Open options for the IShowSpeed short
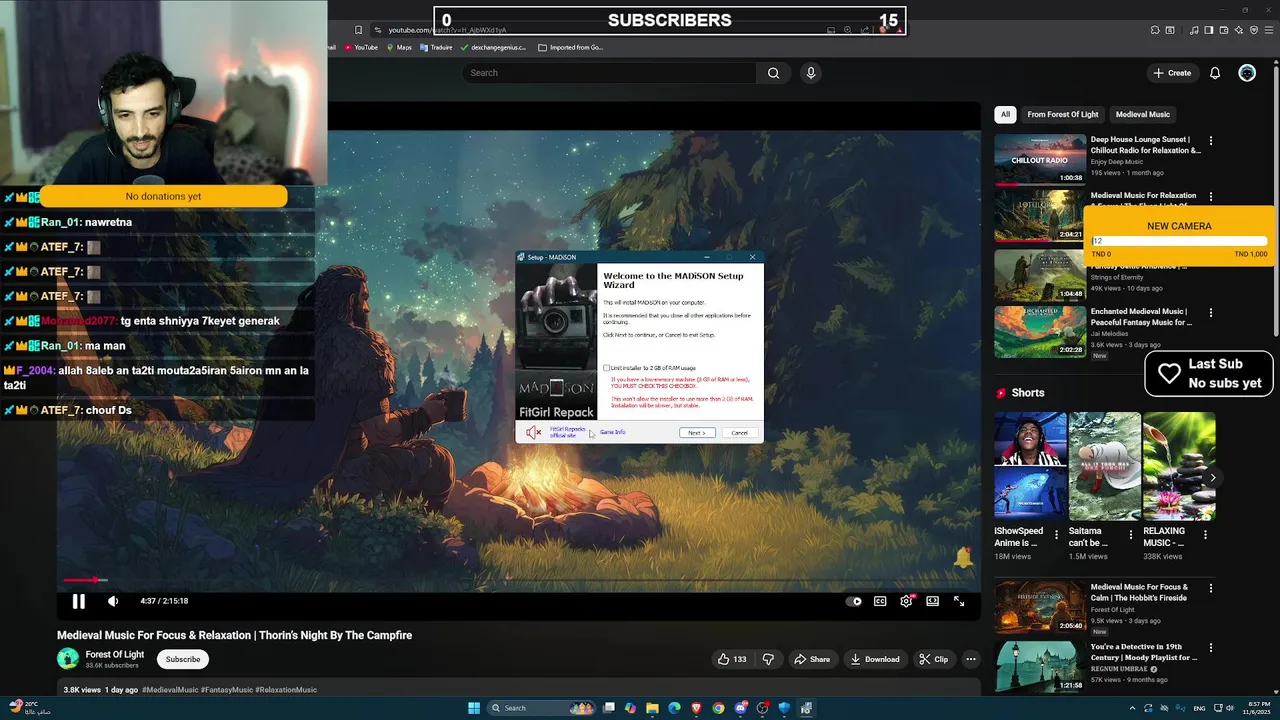The width and height of the screenshot is (1280, 720). pyautogui.click(x=1057, y=534)
